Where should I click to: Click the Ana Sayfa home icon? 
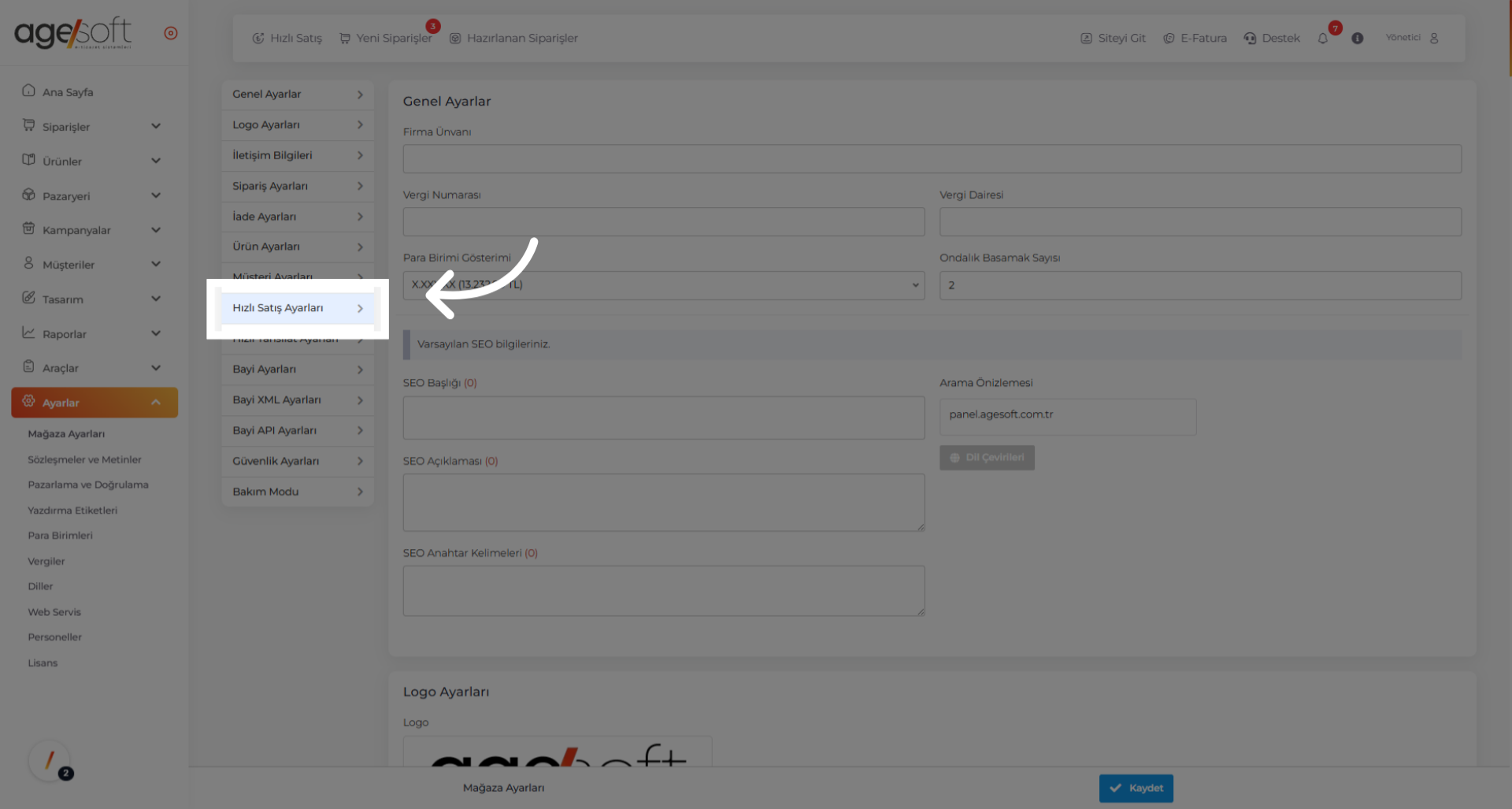point(28,91)
